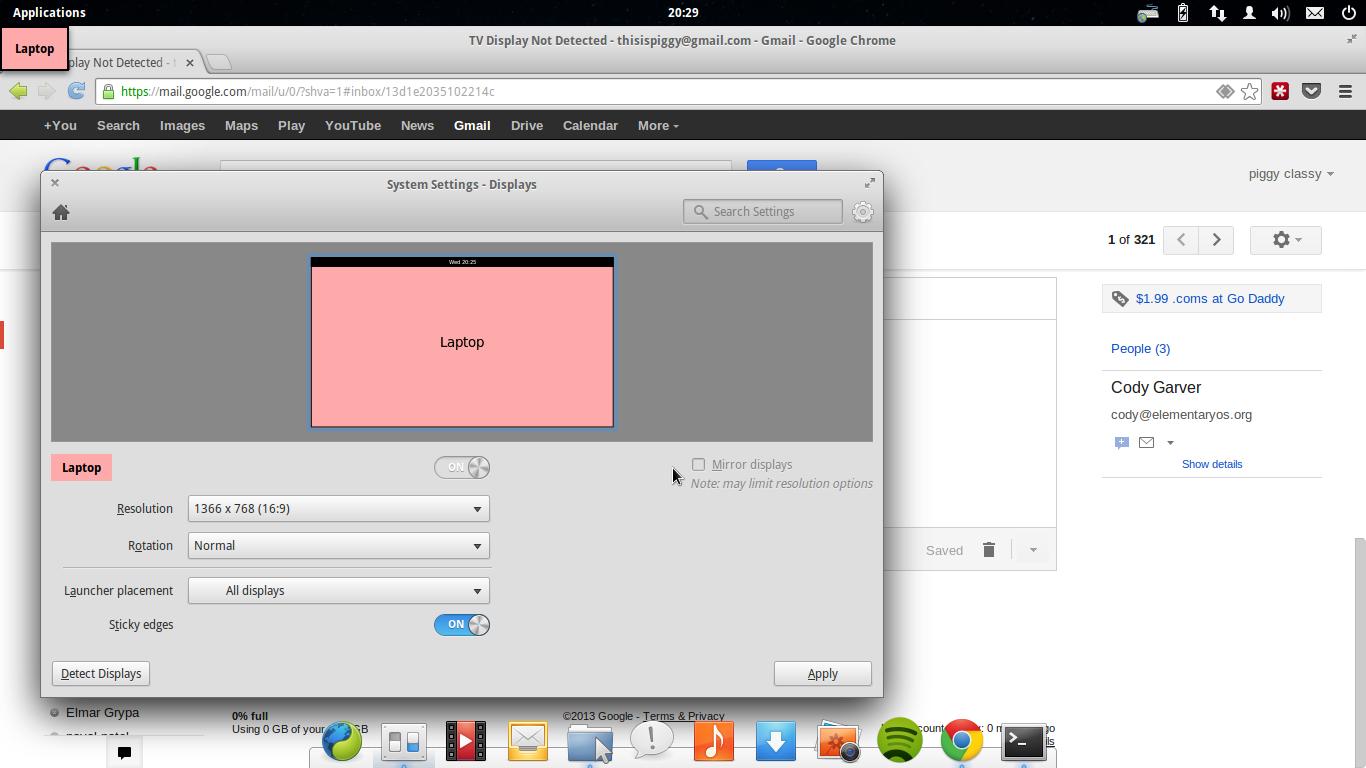Click the gear icon beside Search Settings
This screenshot has height=768, width=1366.
tap(862, 212)
